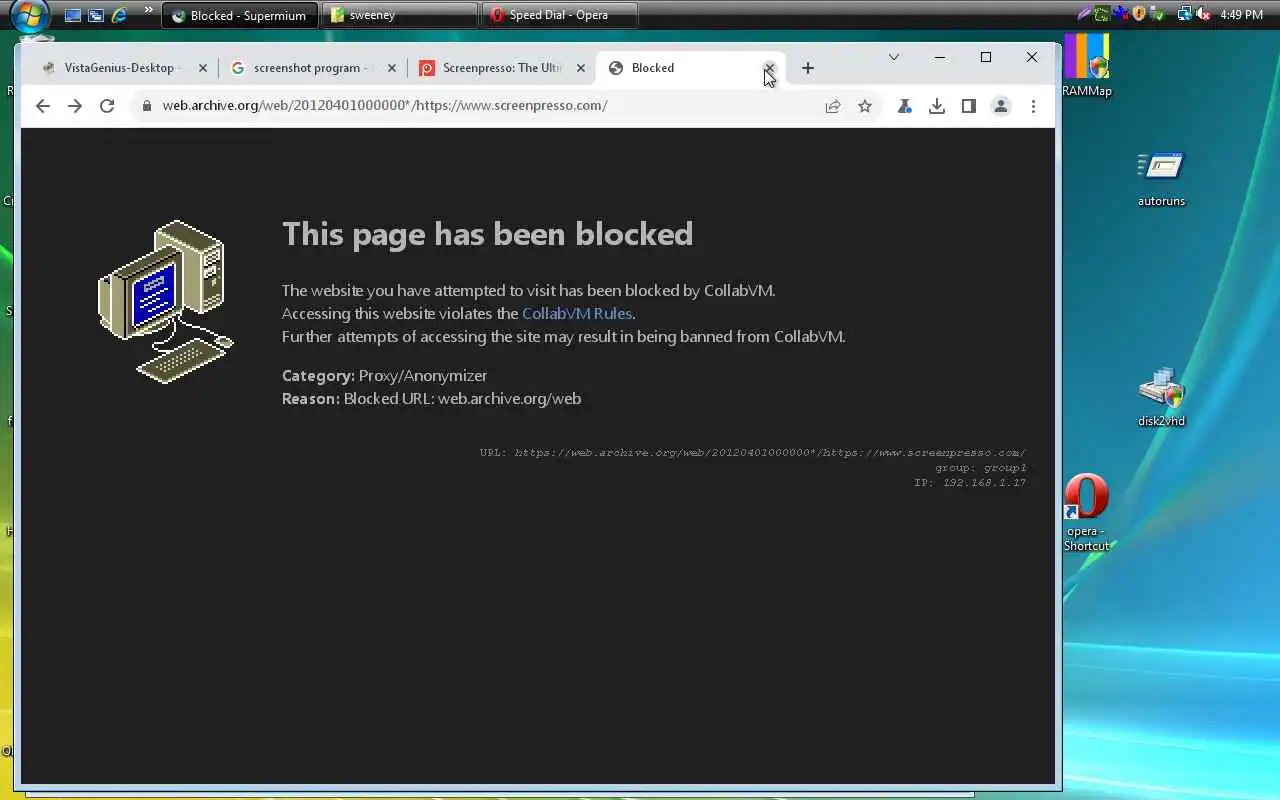Open the disk2vhd desktop icon
Image resolution: width=1280 pixels, height=800 pixels.
click(1161, 398)
